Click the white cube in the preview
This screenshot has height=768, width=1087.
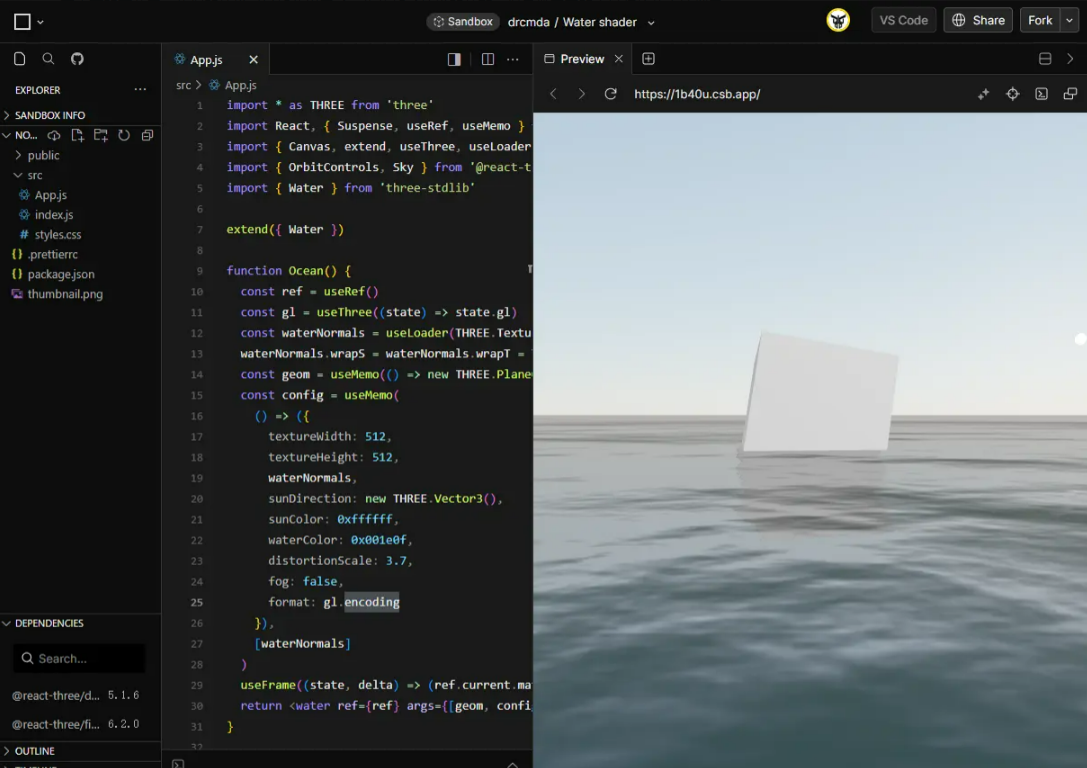click(820, 392)
